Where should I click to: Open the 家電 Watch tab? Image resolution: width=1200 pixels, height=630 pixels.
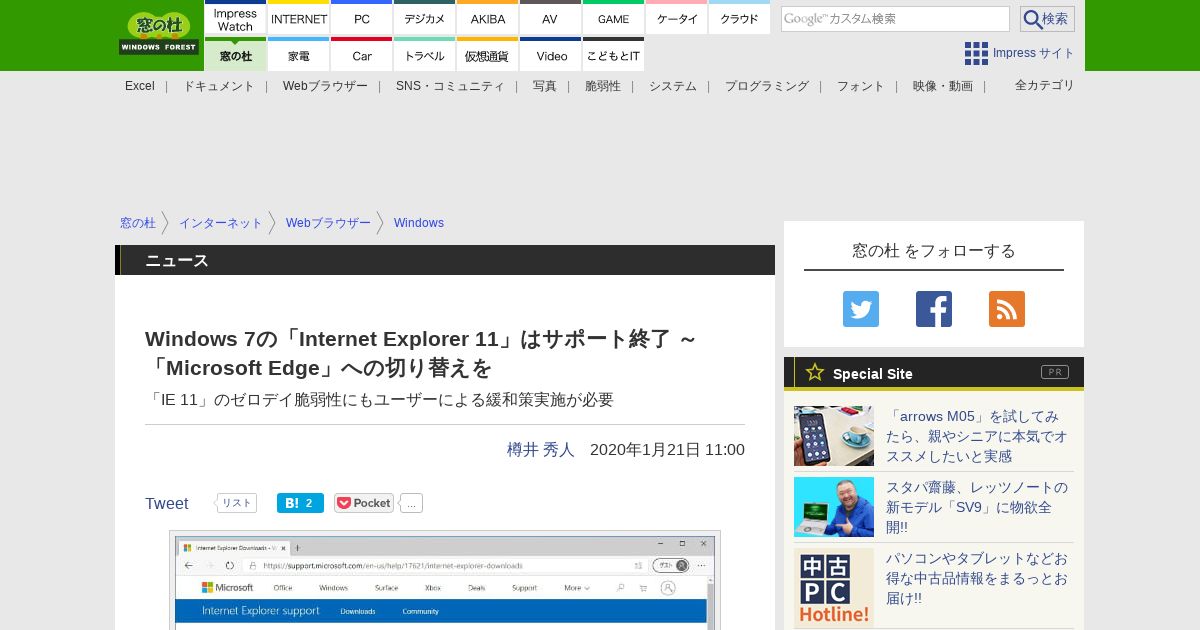tap(299, 55)
